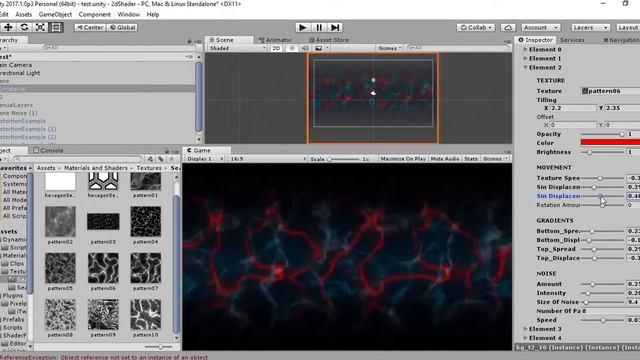This screenshot has width=640, height=360.
Task: Toggle pivot Center mode button
Action: pyautogui.click(x=89, y=27)
